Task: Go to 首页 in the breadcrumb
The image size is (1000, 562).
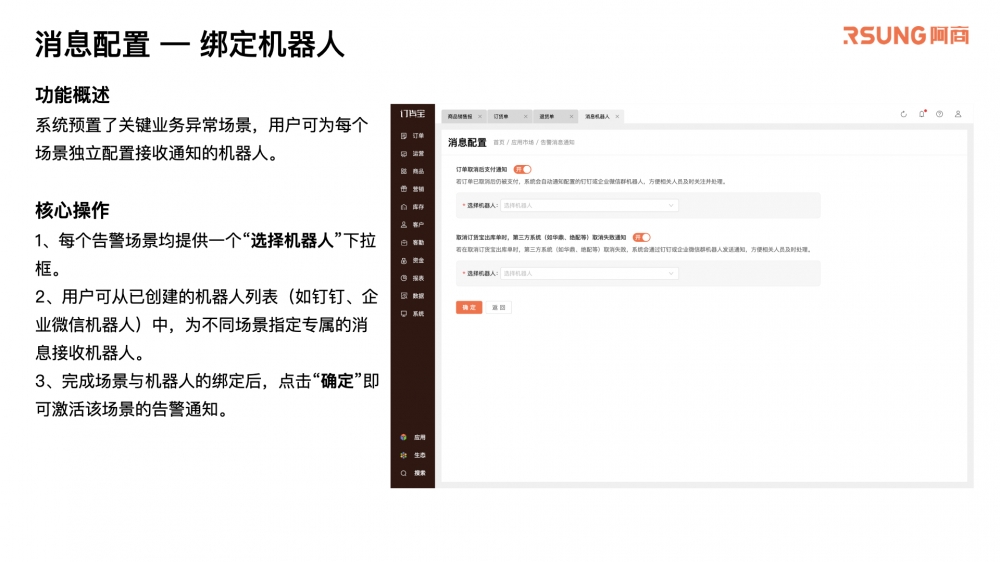Action: coord(499,143)
